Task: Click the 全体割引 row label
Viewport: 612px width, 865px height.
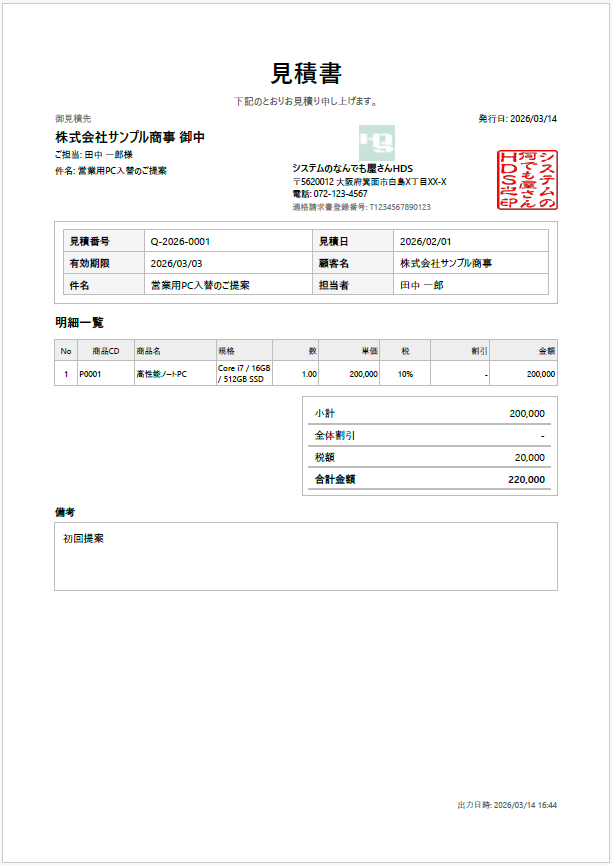Action: 334,435
